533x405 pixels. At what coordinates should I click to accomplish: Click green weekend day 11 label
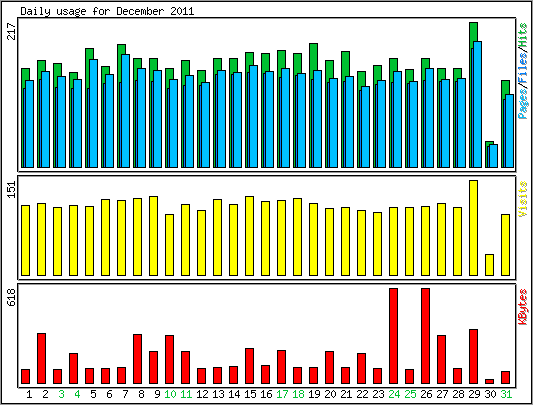pyautogui.click(x=186, y=394)
